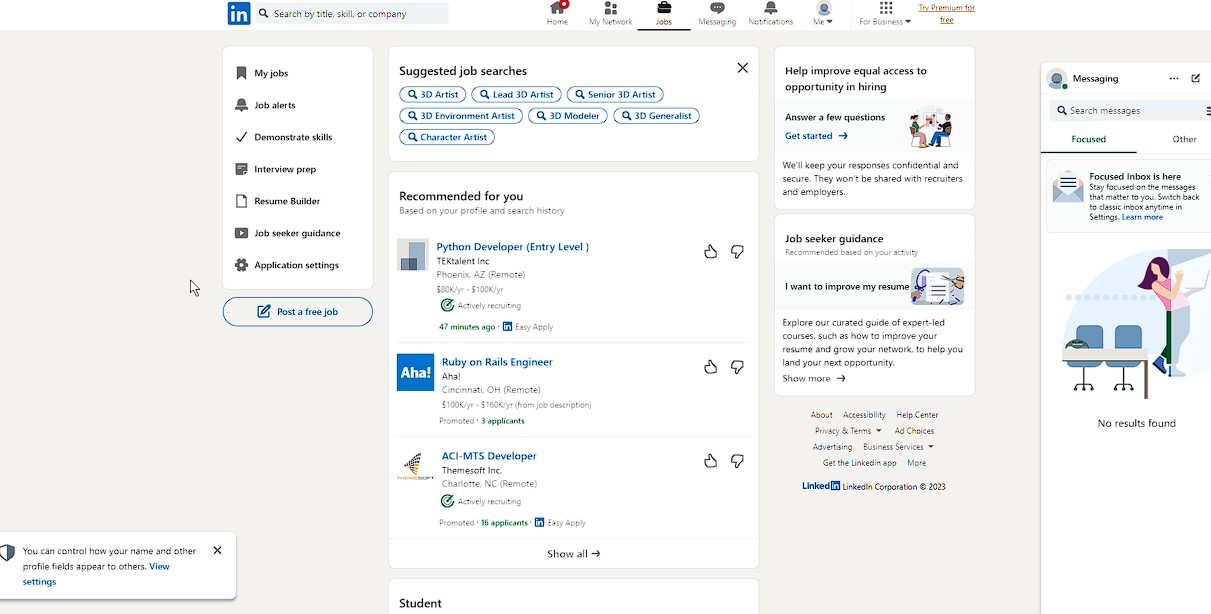This screenshot has height=614, width=1211.
Task: Thumbs down the Python Developer job
Action: [x=737, y=252]
